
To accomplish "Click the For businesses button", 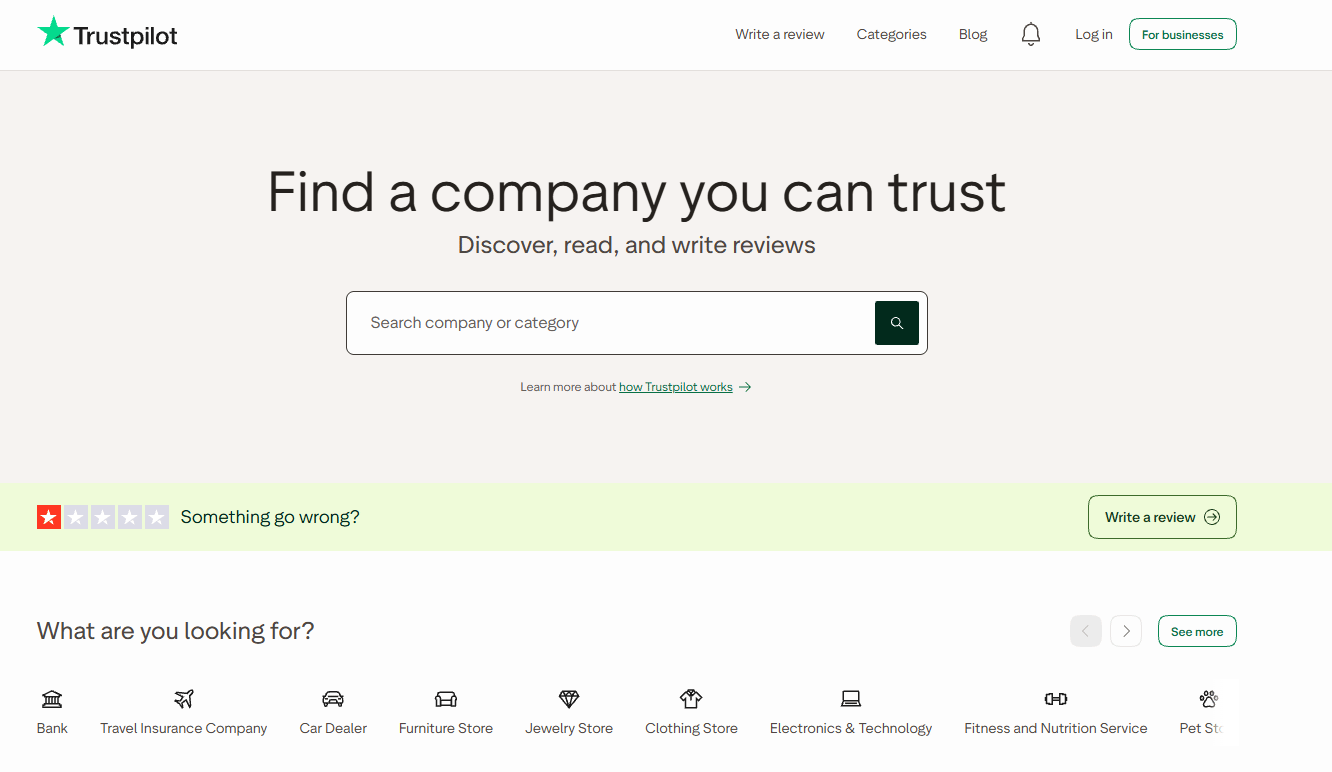I will 1183,34.
